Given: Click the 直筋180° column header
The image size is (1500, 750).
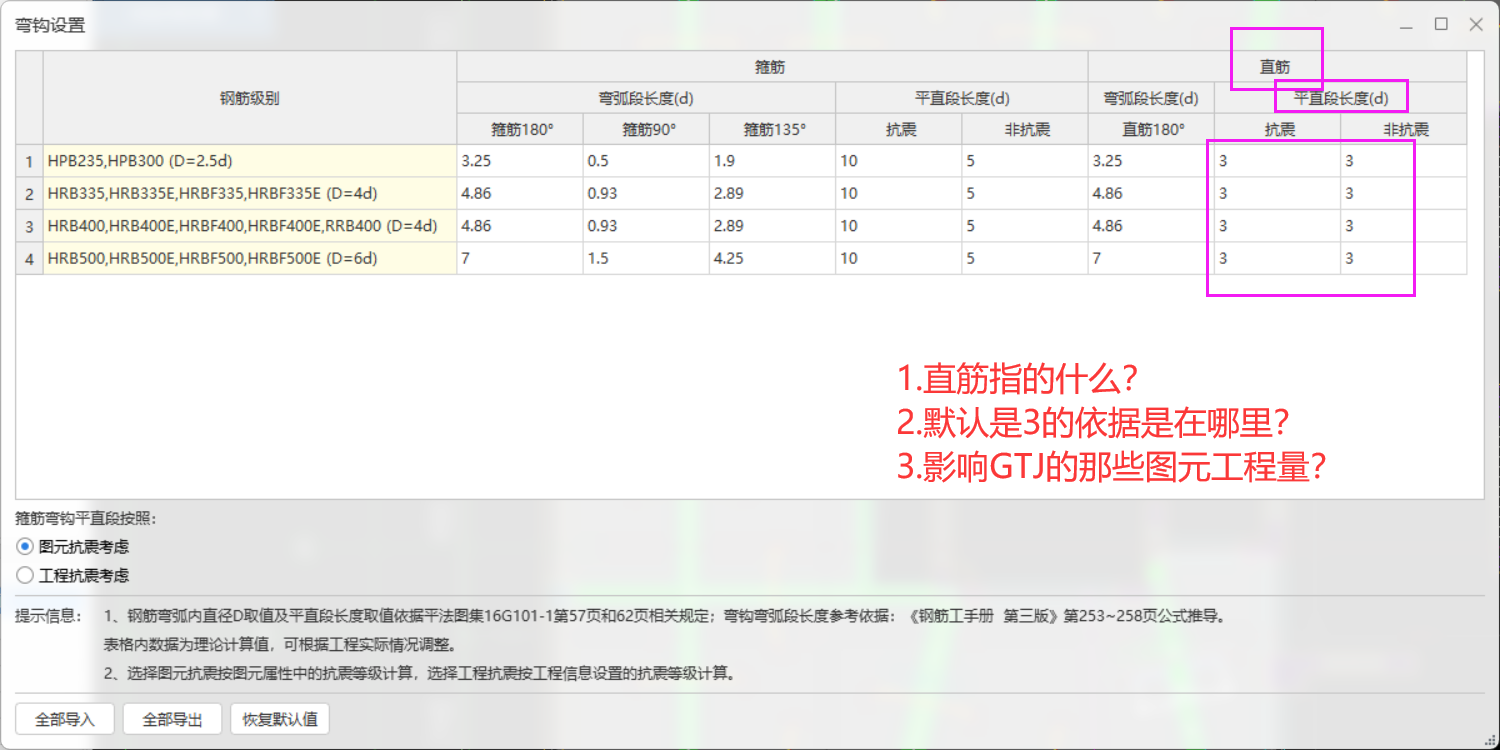Looking at the screenshot, I should 1151,129.
